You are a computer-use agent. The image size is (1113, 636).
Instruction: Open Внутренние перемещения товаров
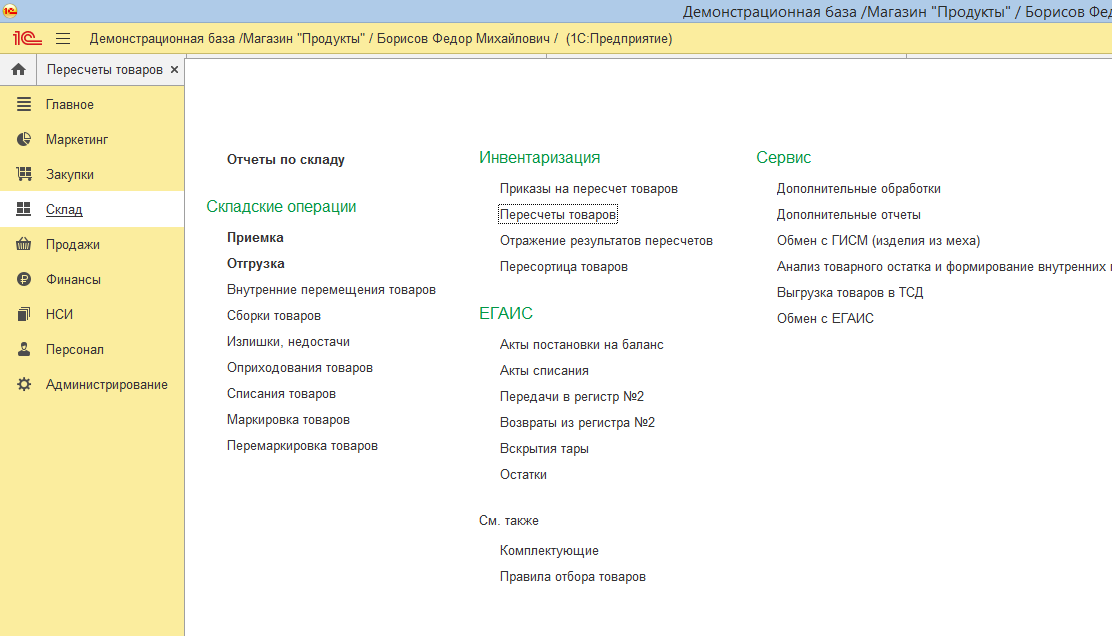(331, 290)
